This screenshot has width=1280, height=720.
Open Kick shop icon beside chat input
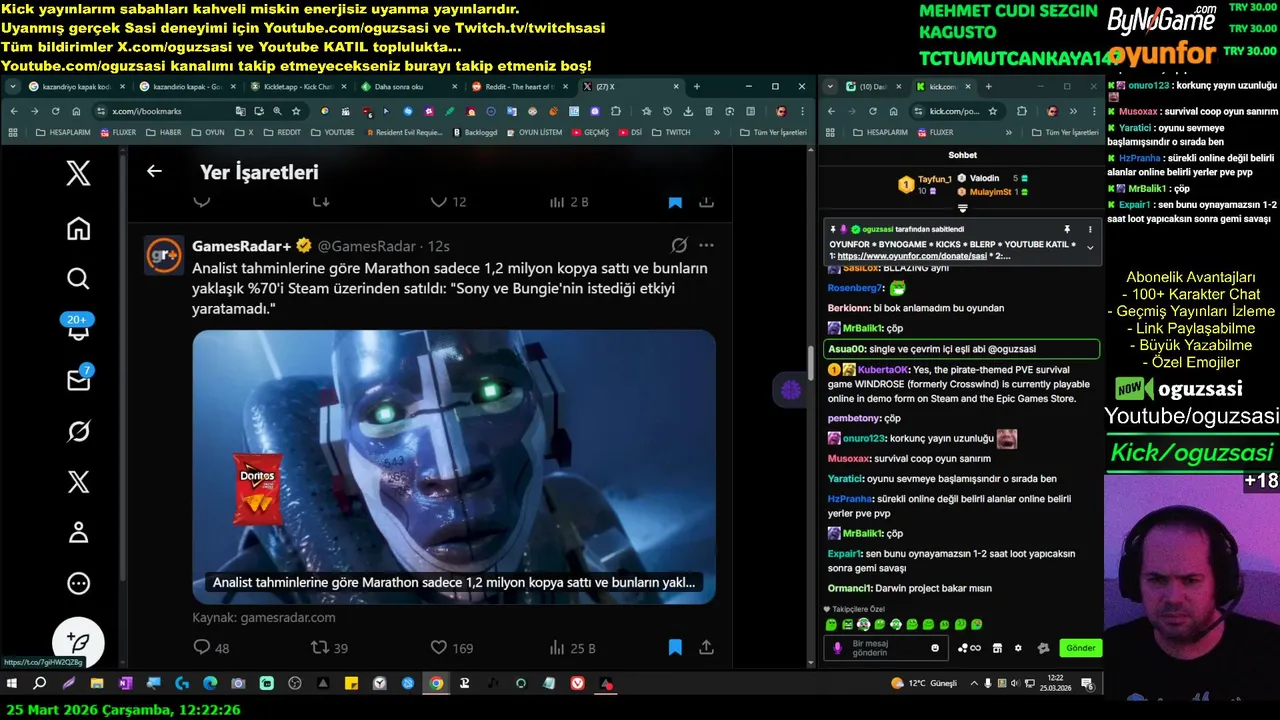[x=996, y=648]
